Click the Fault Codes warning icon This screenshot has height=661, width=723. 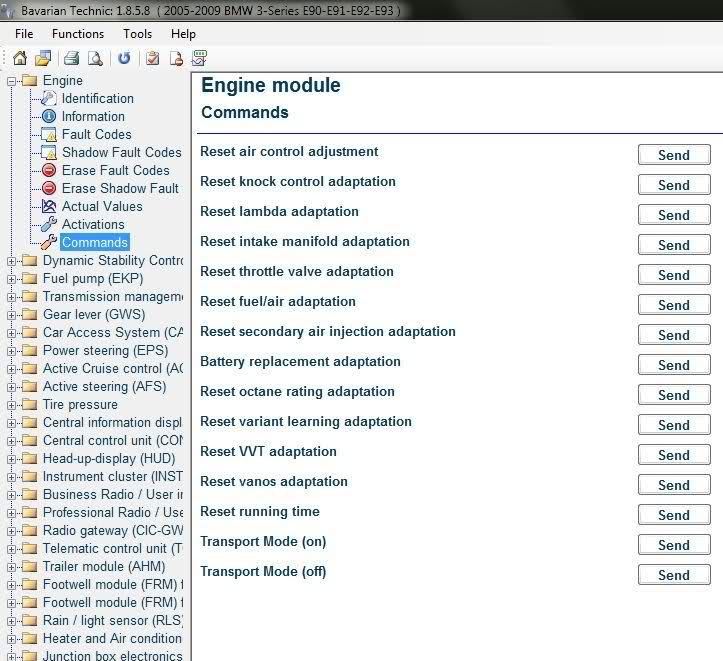[x=49, y=134]
